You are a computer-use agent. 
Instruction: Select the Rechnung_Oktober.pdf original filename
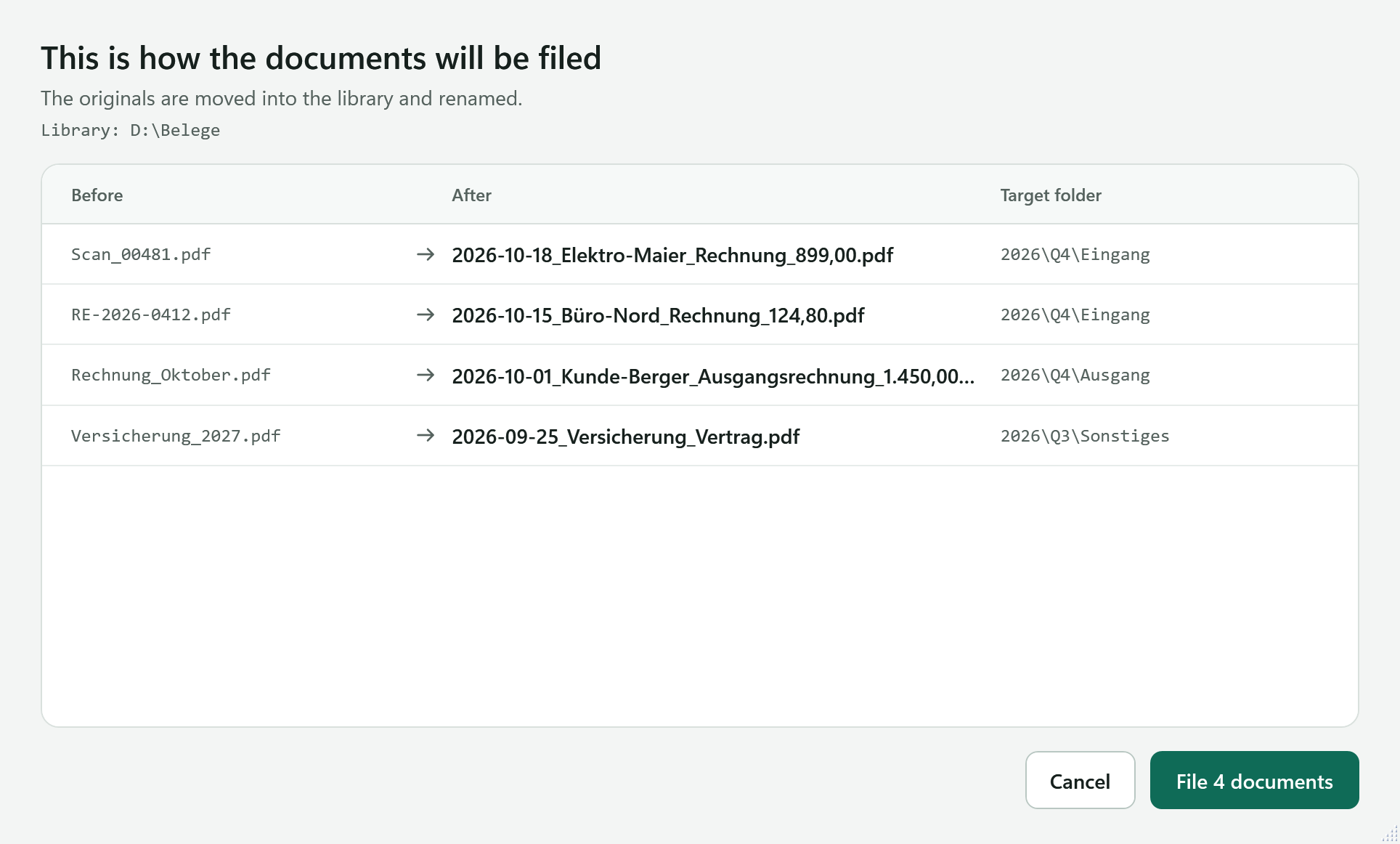click(x=171, y=375)
